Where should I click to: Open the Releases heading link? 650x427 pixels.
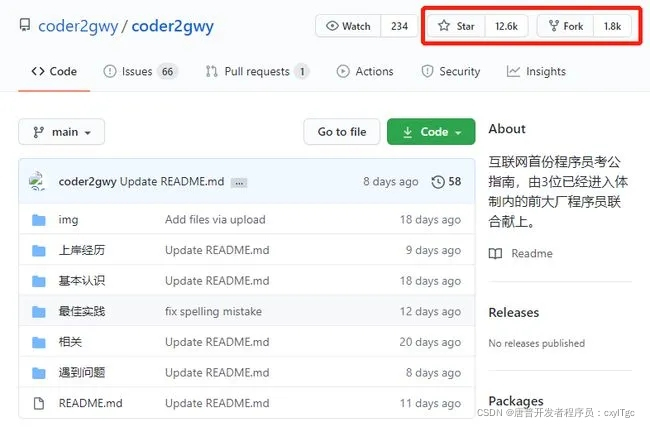pyautogui.click(x=514, y=313)
